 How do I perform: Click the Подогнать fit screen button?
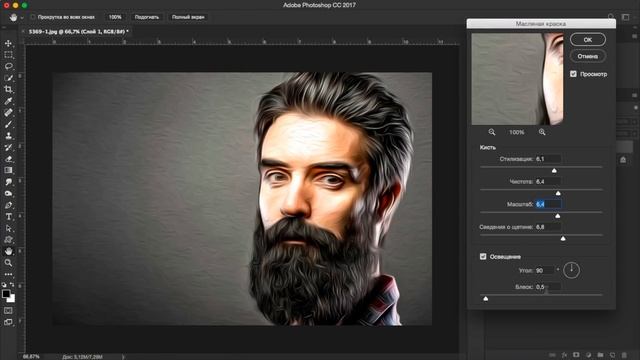point(147,17)
